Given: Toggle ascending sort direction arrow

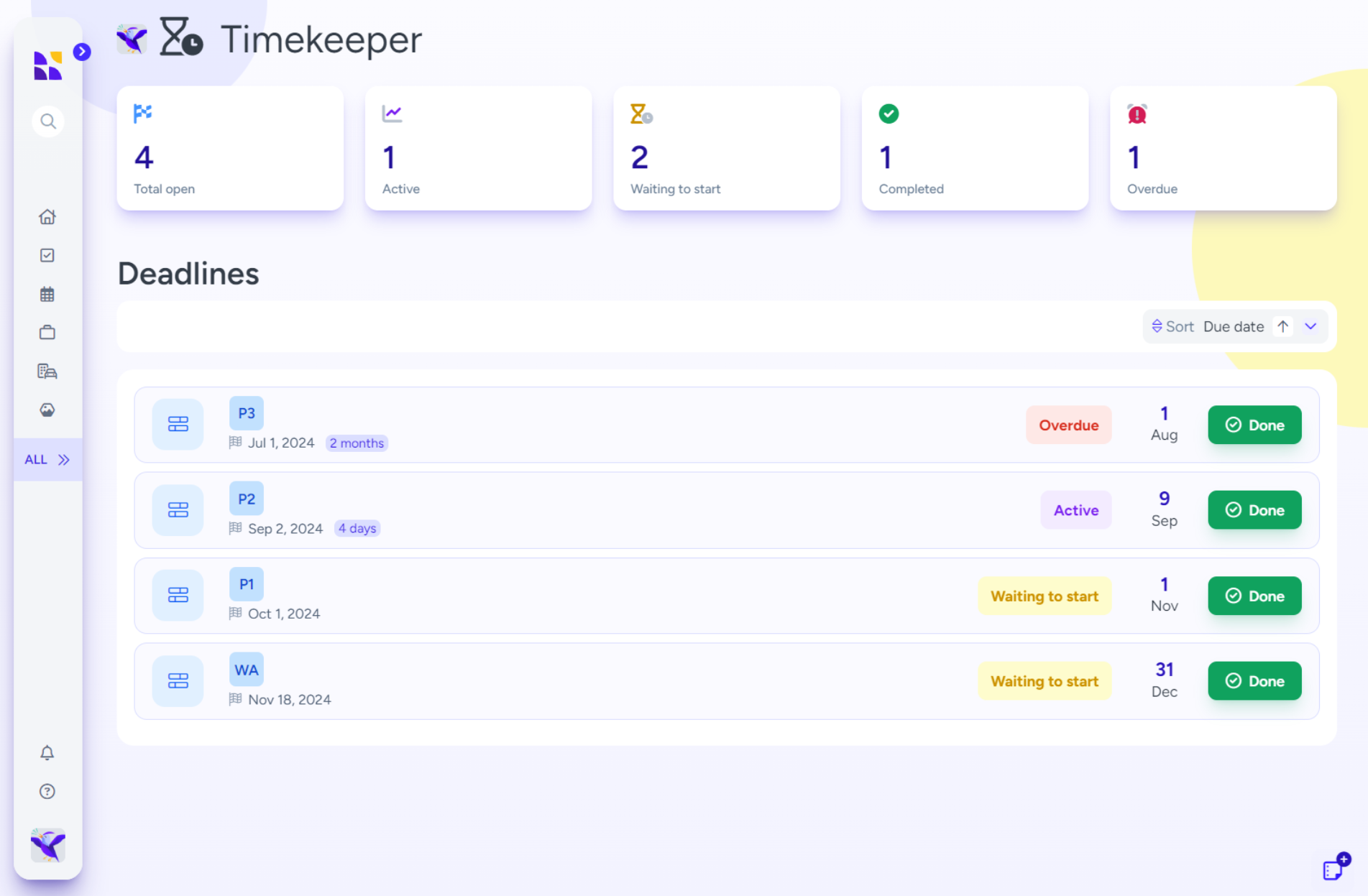Looking at the screenshot, I should tap(1283, 326).
